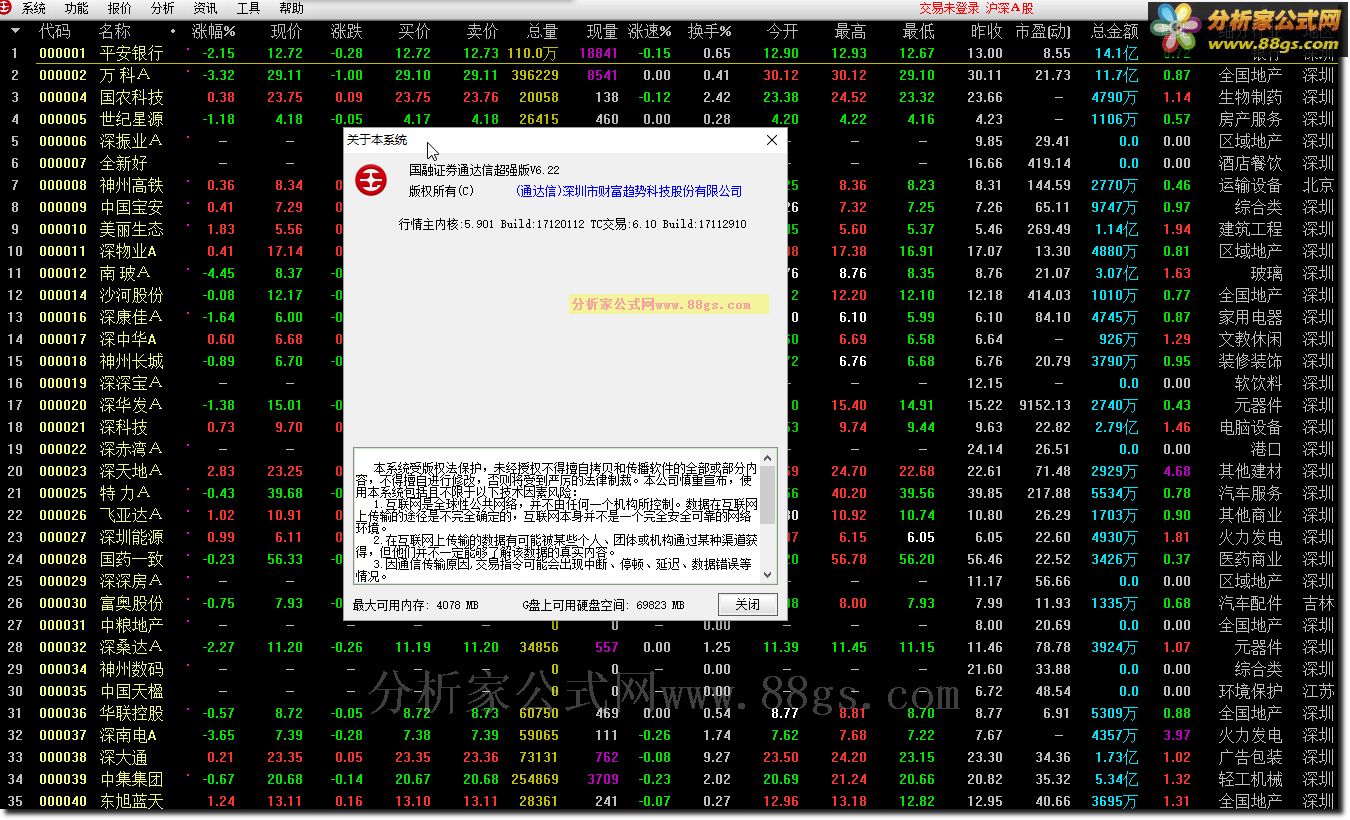Click the 运输设备 industry cell

click(x=1250, y=185)
